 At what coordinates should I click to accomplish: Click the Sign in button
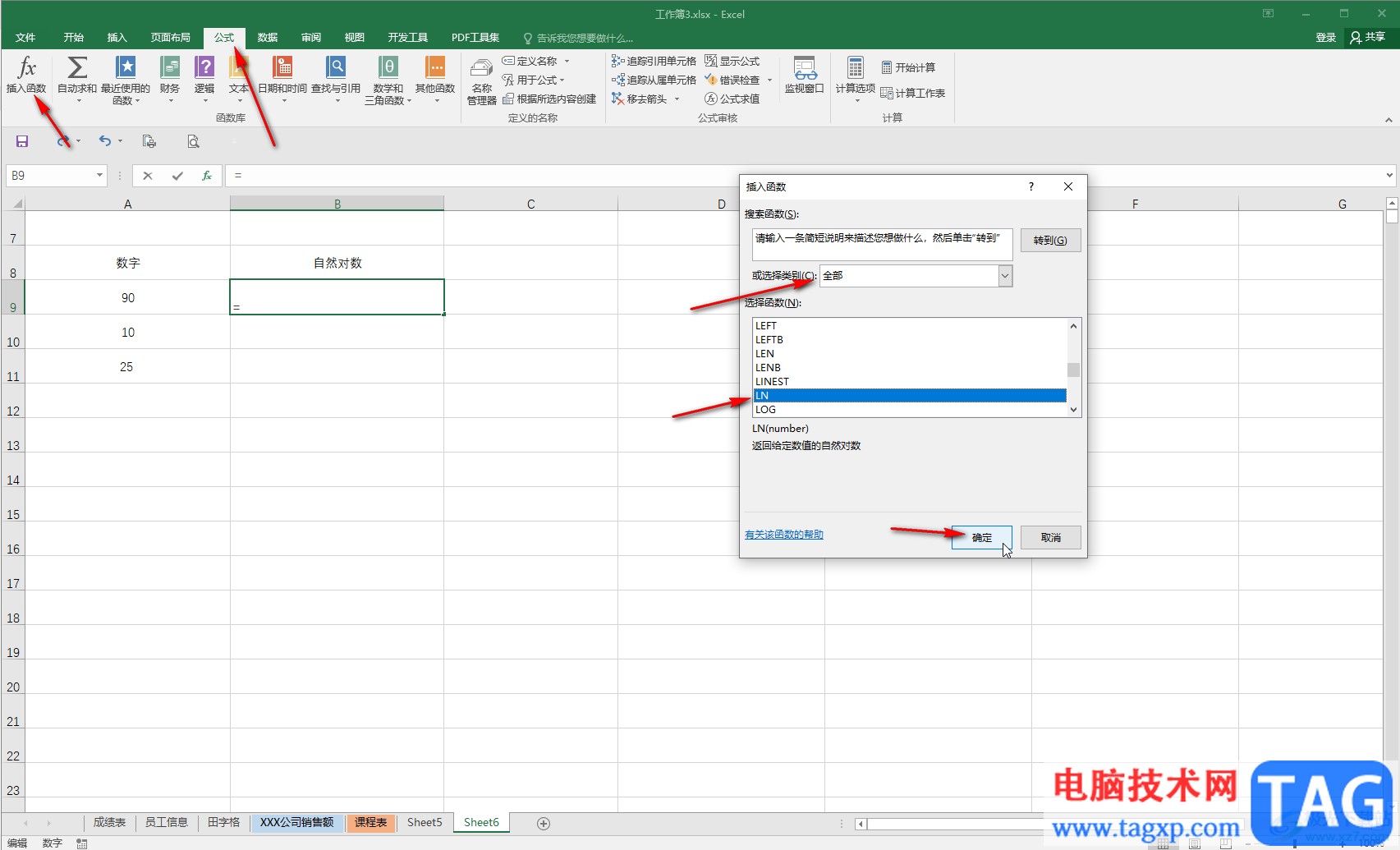(x=1326, y=38)
